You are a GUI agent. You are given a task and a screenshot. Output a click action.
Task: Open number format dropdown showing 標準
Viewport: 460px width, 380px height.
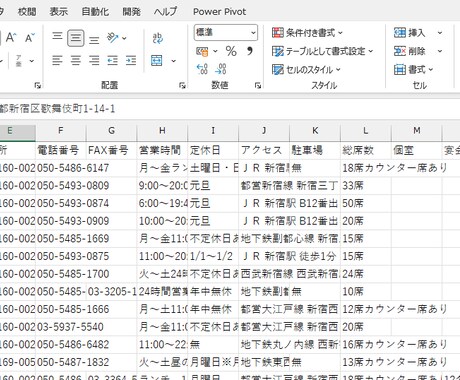pos(226,33)
